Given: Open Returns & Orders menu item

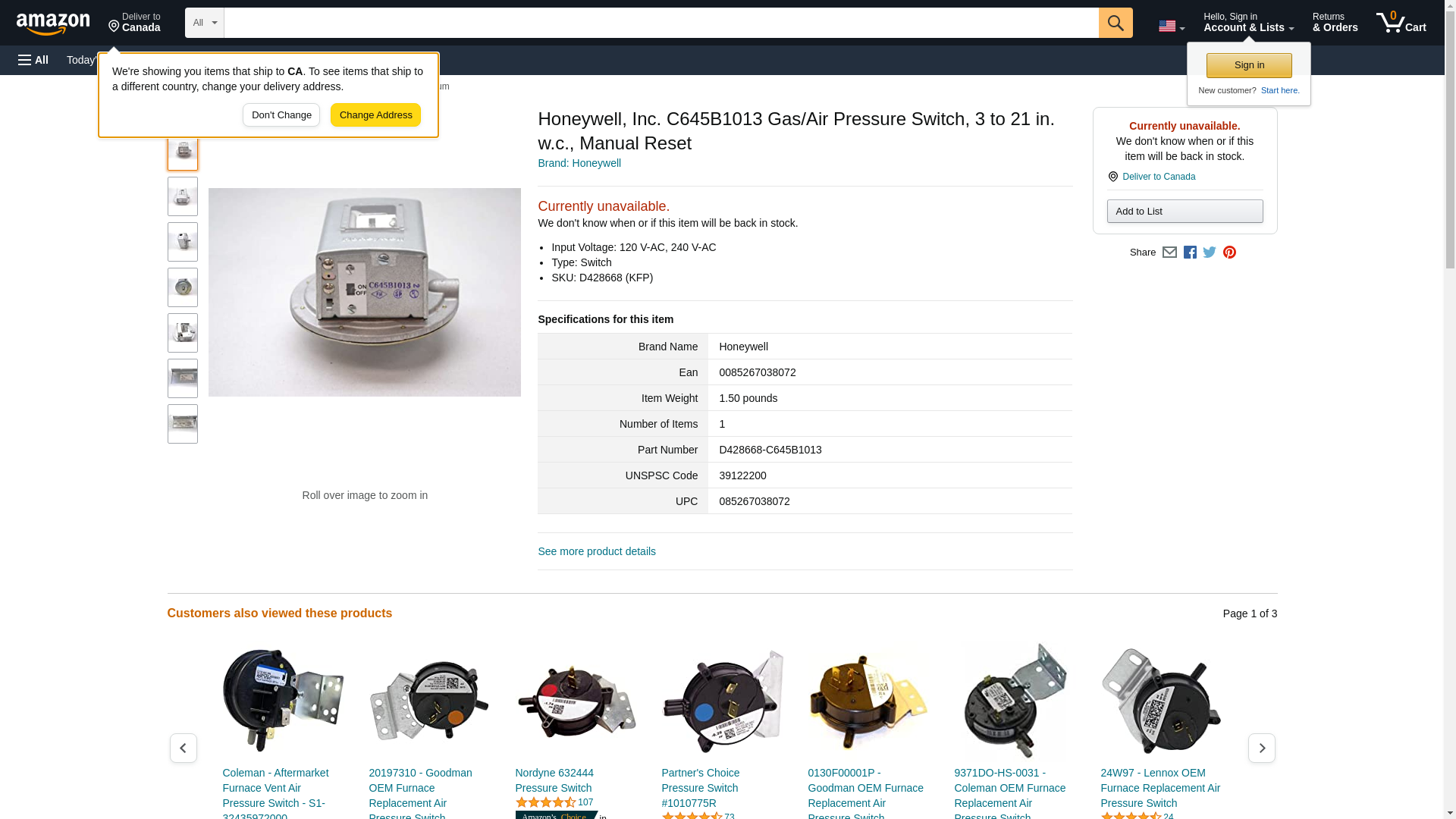Looking at the screenshot, I should click(1335, 23).
